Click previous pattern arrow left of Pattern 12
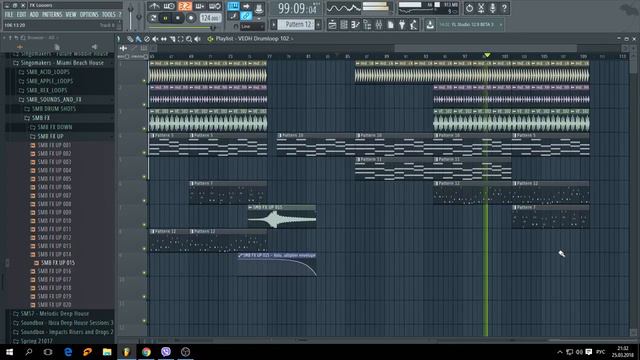640x360 pixels. [x=274, y=24]
